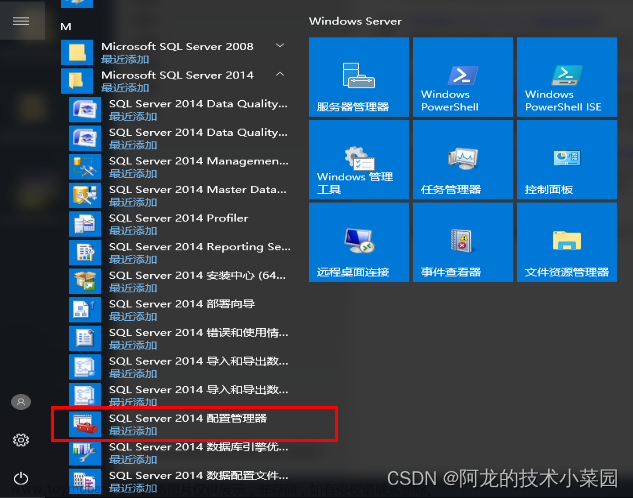633x498 pixels.
Task: Launch the 远程桌面连接 tile
Action: click(359, 242)
